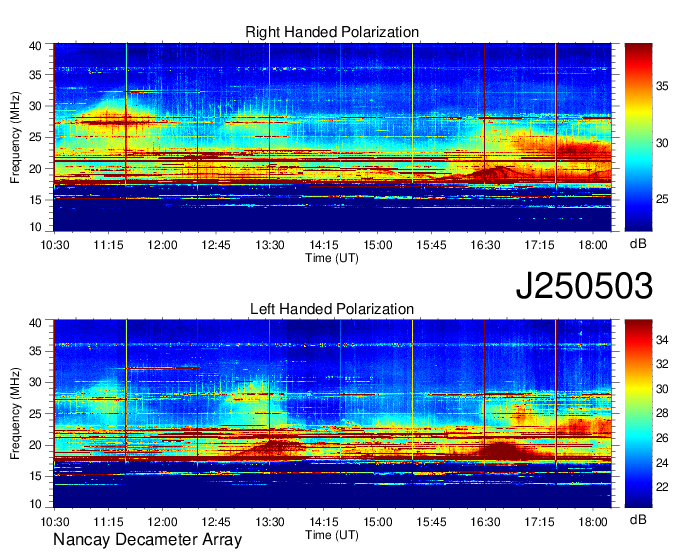Click the arc feature near 16:30 in Right Handed spectrogram
680x552 pixels.
[x=494, y=173]
